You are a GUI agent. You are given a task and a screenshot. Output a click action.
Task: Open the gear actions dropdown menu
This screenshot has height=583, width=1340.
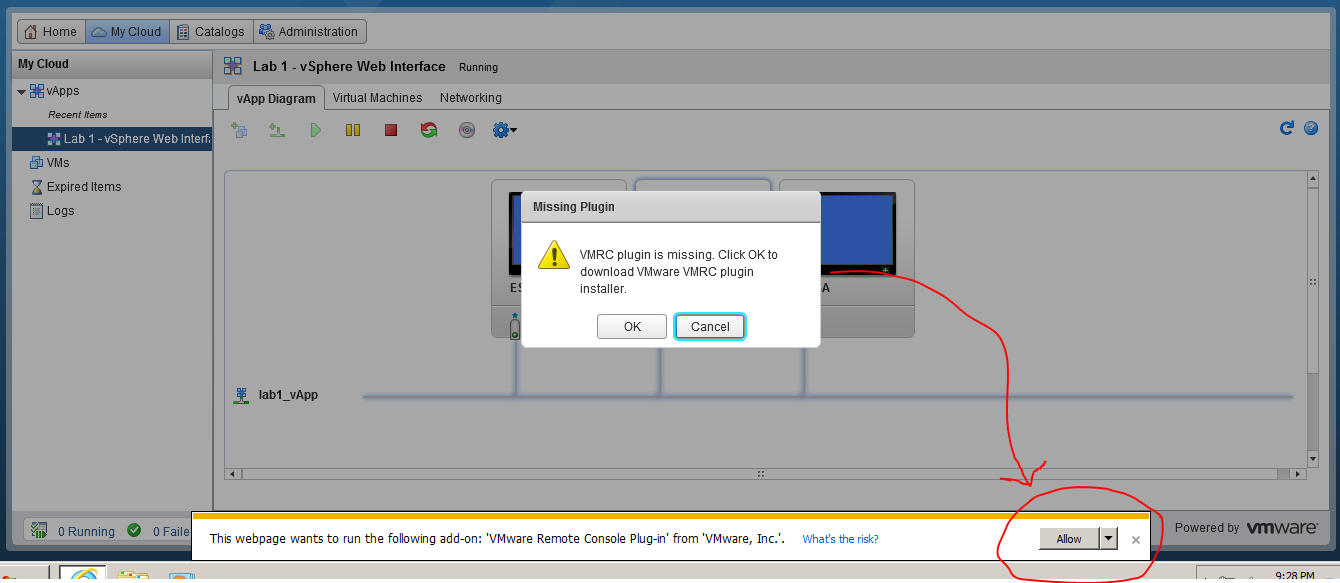(x=504, y=130)
